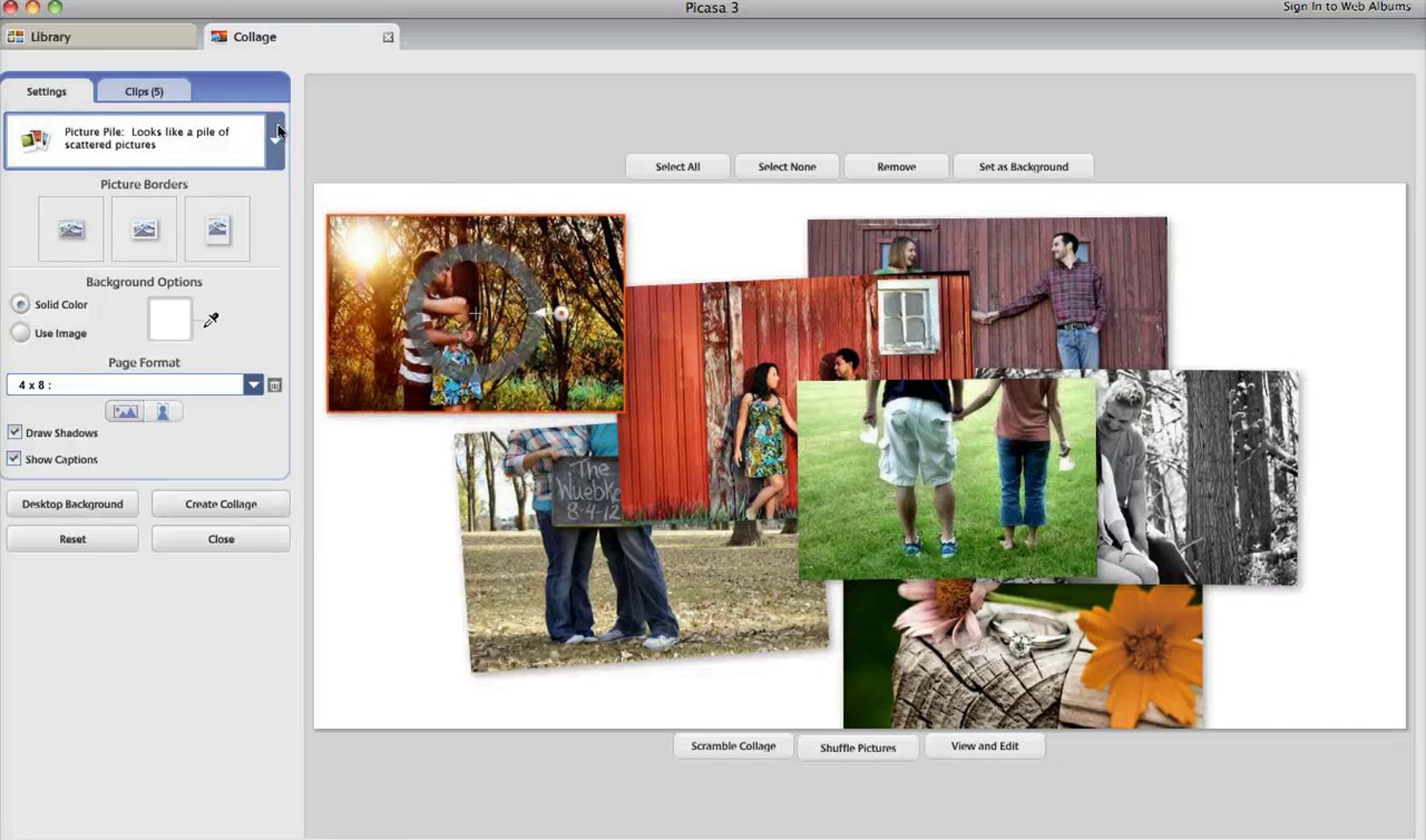Click the Remove button
The image size is (1426, 840).
[896, 167]
